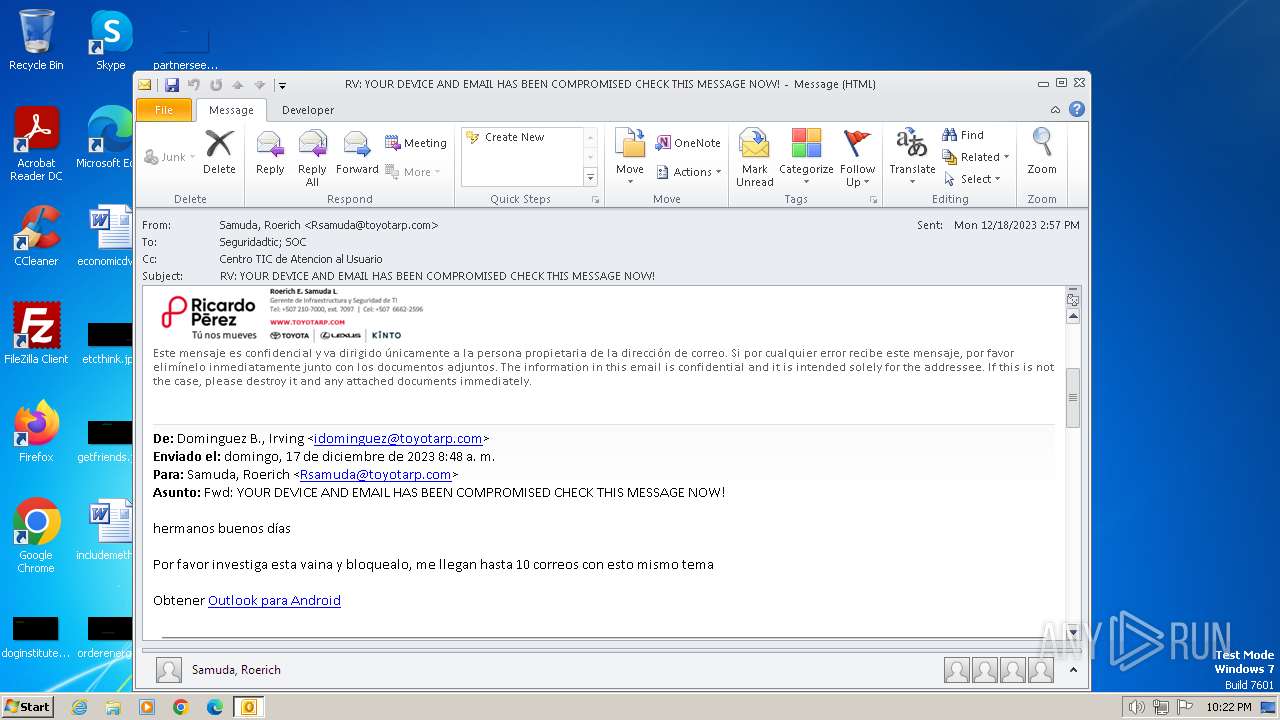Image resolution: width=1280 pixels, height=720 pixels.
Task: Open Recycle Bin on desktop
Action: 36,41
